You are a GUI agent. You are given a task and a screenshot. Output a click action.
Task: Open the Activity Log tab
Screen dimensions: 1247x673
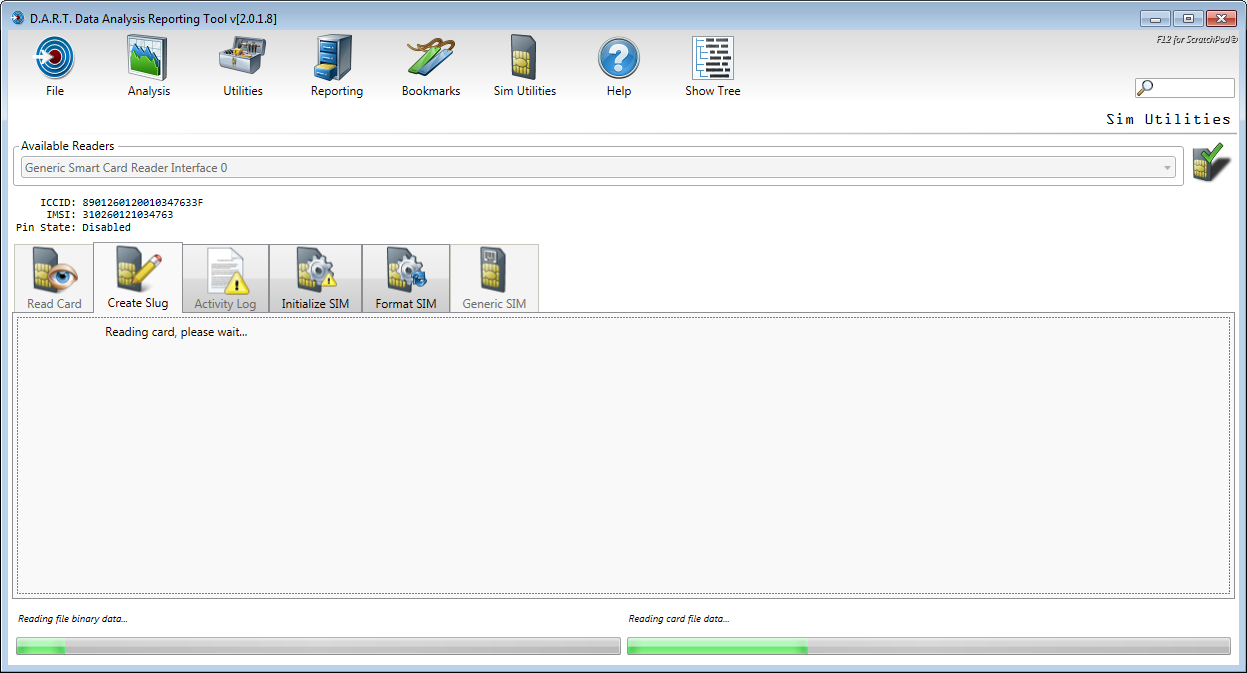coord(225,278)
